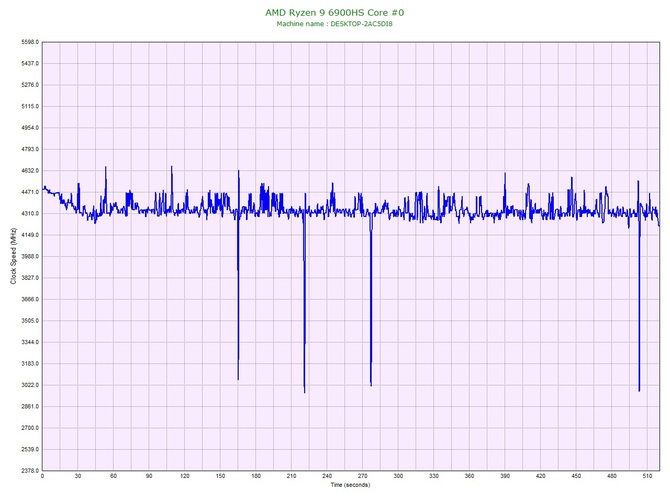Select the x-axis tick label 270

tap(362, 476)
